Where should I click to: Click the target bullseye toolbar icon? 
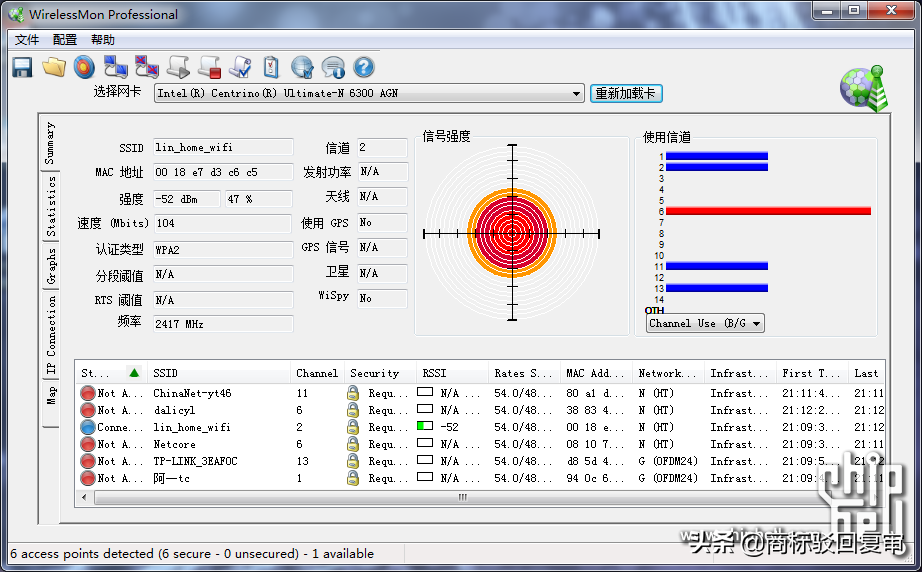[x=85, y=67]
